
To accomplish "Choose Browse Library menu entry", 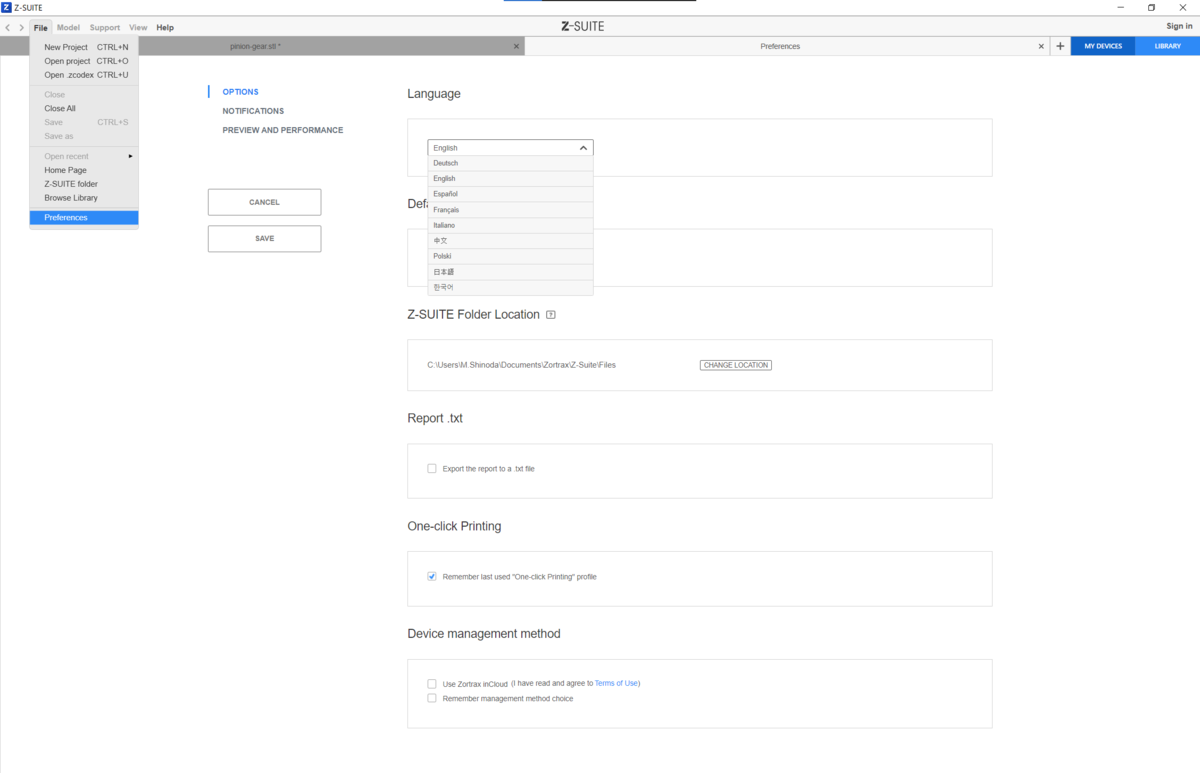I will (84, 198).
